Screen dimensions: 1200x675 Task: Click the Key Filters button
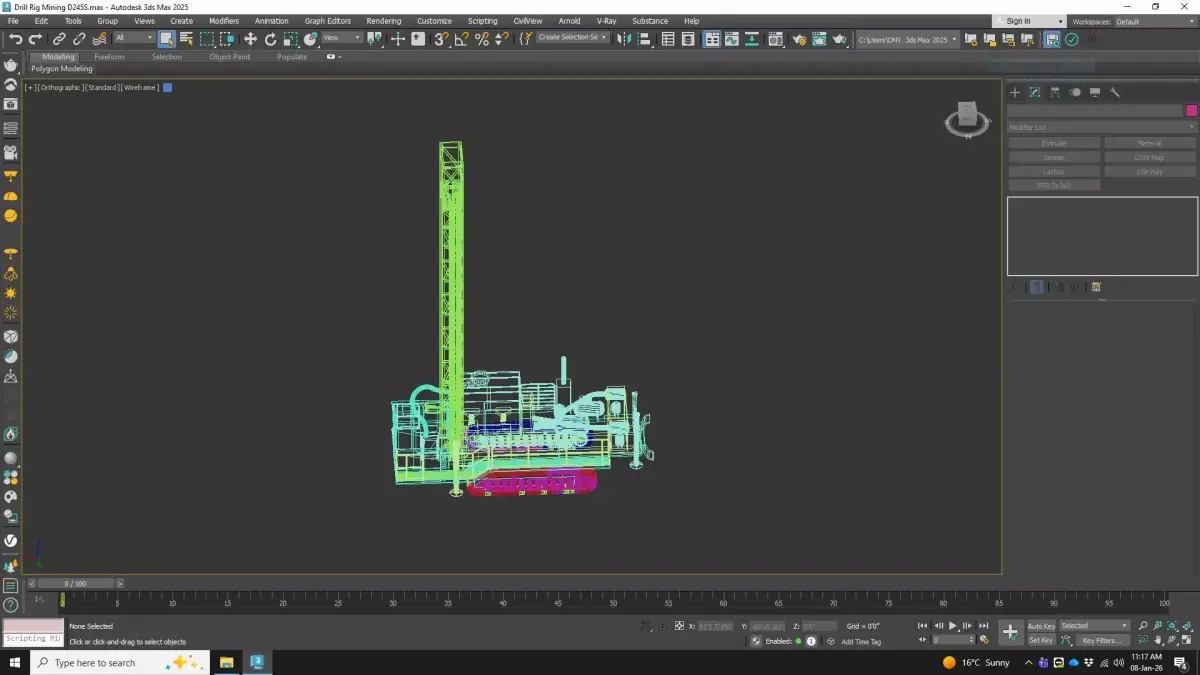point(1101,640)
